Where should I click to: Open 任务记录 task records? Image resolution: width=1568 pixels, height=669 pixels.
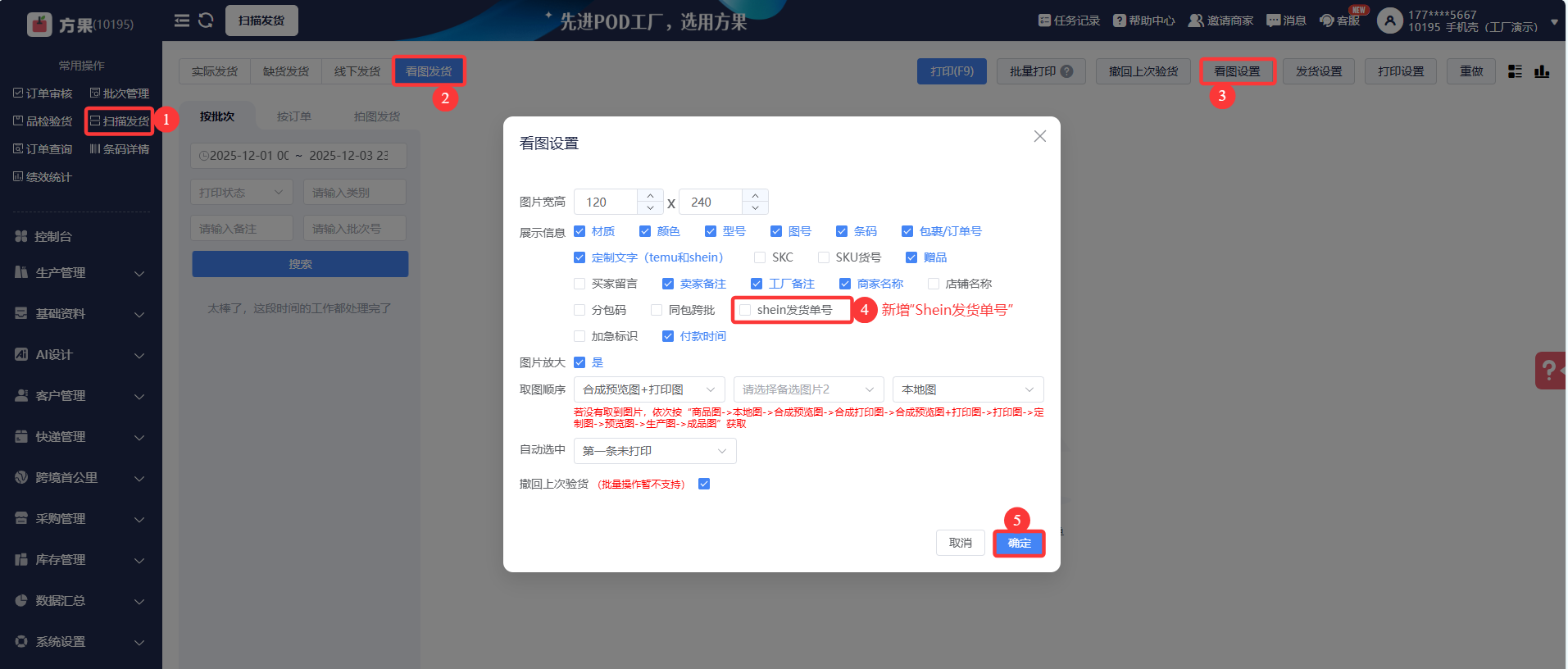tap(1069, 20)
